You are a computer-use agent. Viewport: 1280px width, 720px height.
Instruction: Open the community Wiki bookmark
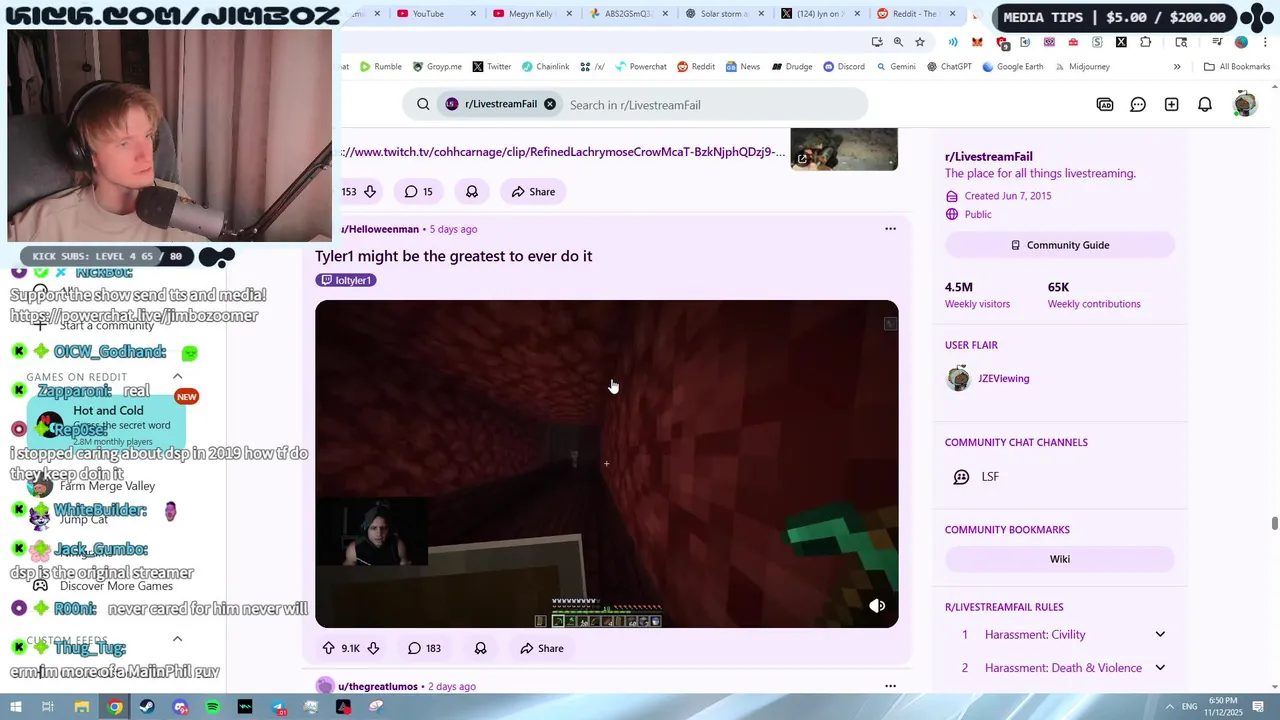(1059, 559)
